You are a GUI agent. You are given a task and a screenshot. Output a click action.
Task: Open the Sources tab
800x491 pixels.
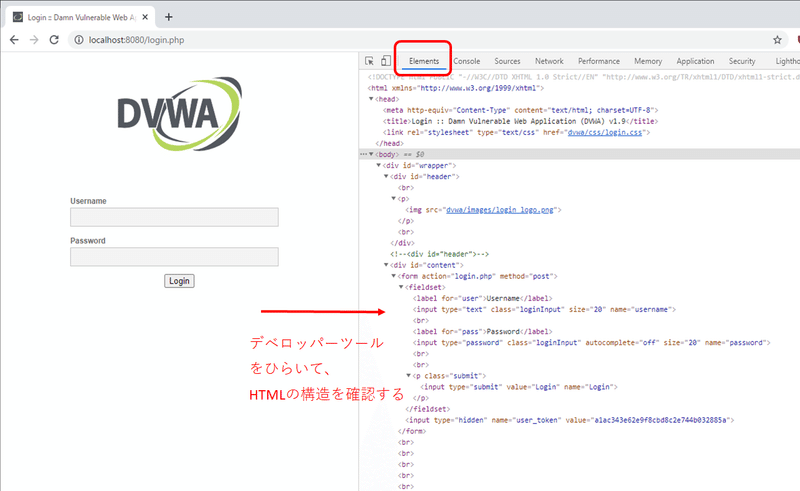tap(507, 61)
